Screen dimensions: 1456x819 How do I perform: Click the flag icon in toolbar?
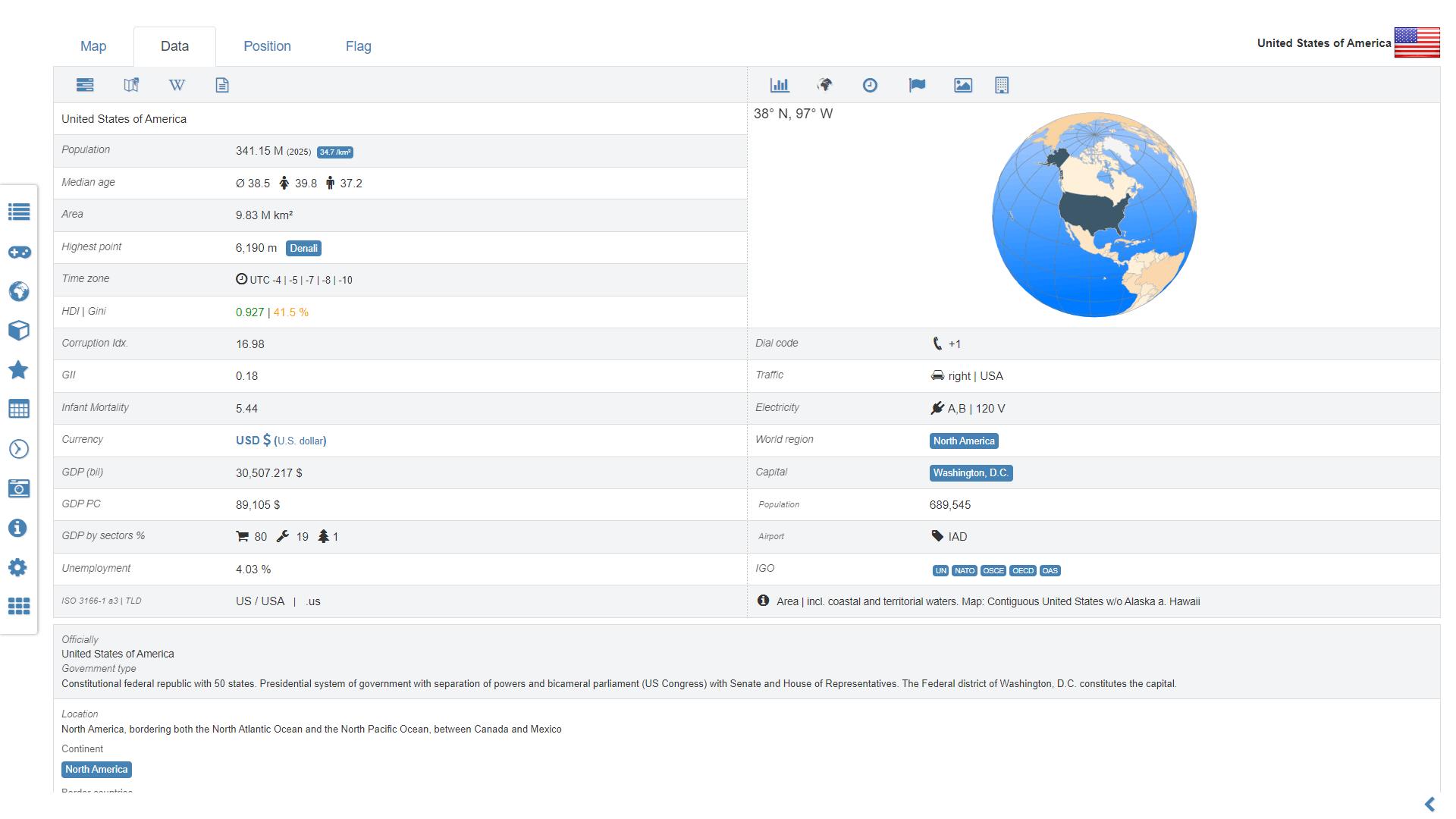[917, 85]
